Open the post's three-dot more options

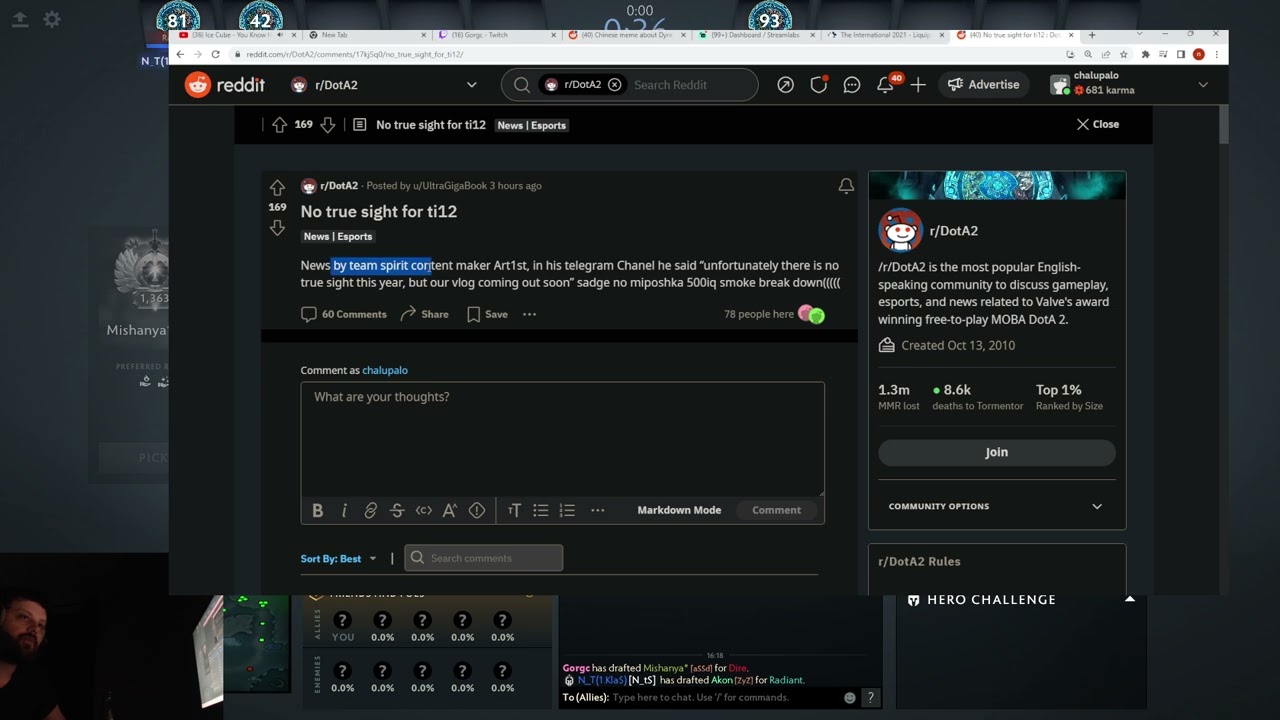530,314
